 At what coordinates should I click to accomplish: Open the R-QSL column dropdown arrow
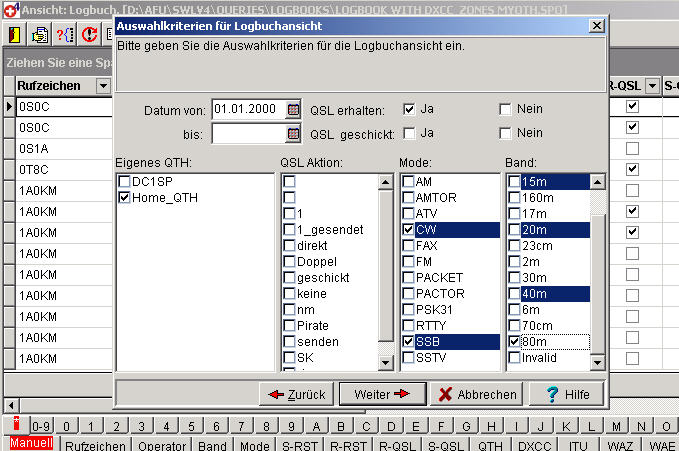pyautogui.click(x=652, y=86)
